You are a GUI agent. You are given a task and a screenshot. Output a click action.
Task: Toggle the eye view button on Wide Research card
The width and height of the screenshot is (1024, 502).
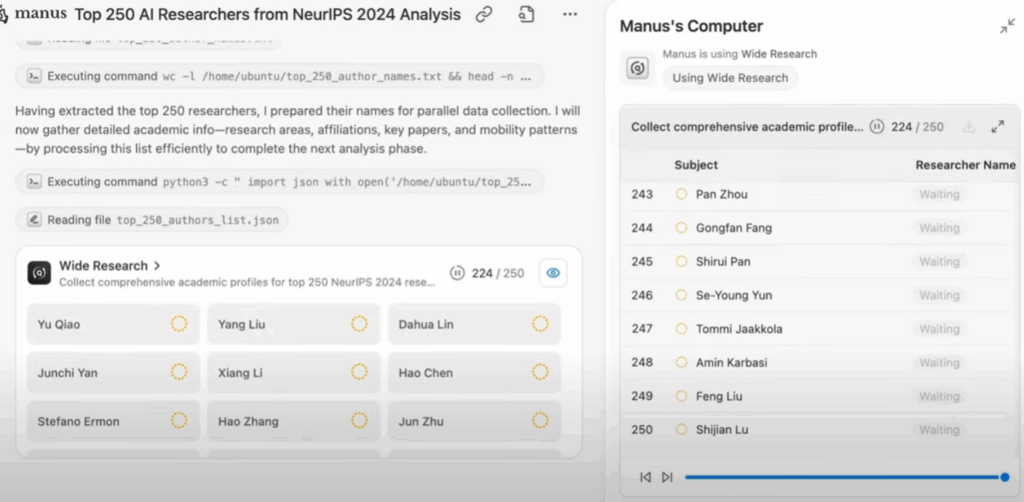click(x=552, y=273)
